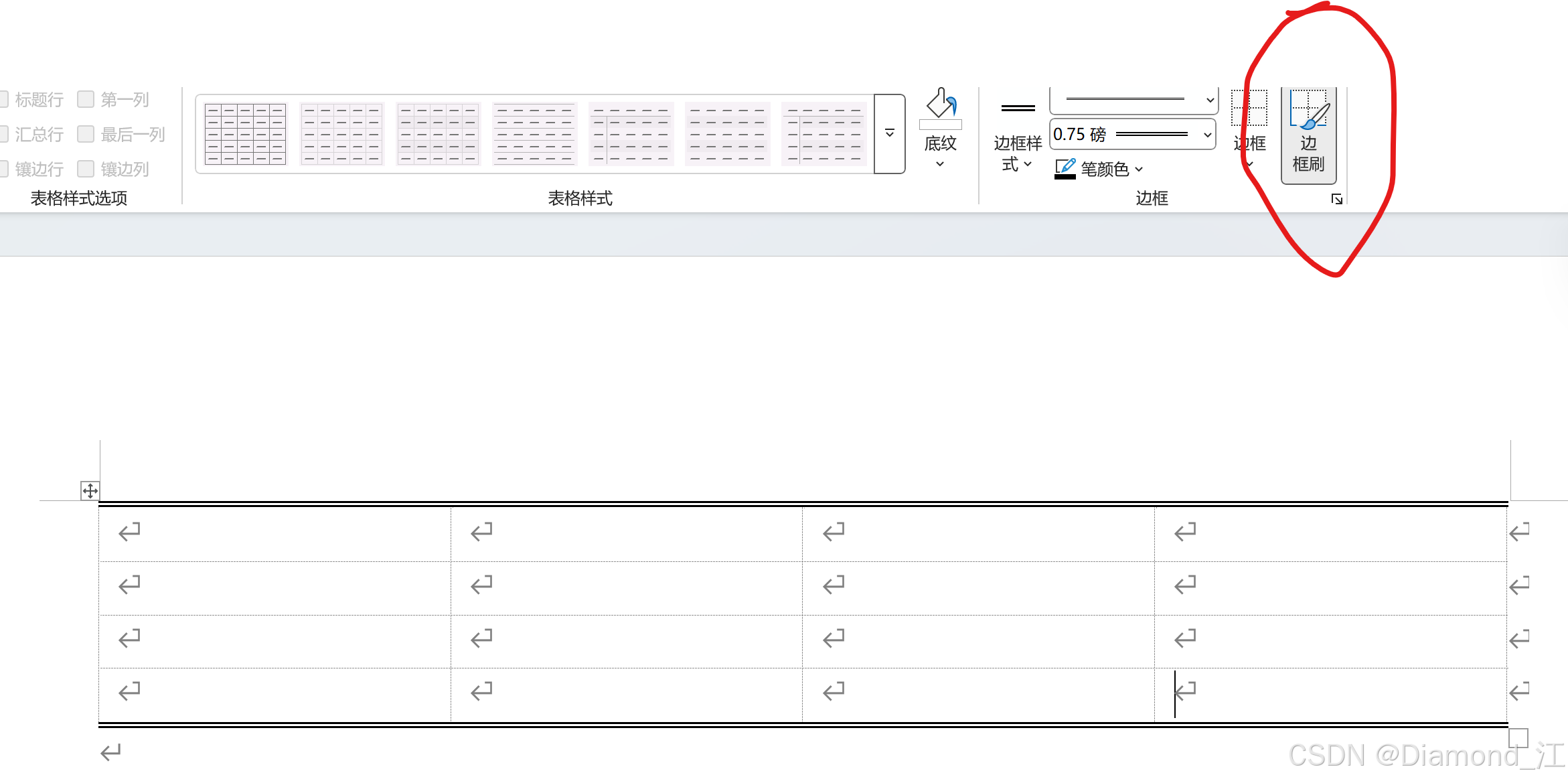Click the table move handle icon
This screenshot has height=781, width=1568.
pyautogui.click(x=90, y=491)
